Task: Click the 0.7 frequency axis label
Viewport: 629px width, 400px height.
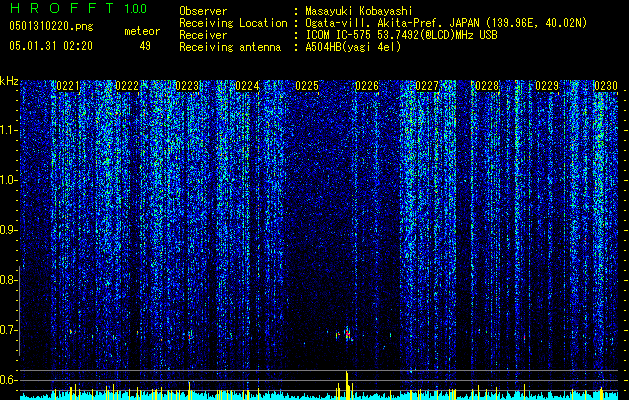Action: (9, 330)
